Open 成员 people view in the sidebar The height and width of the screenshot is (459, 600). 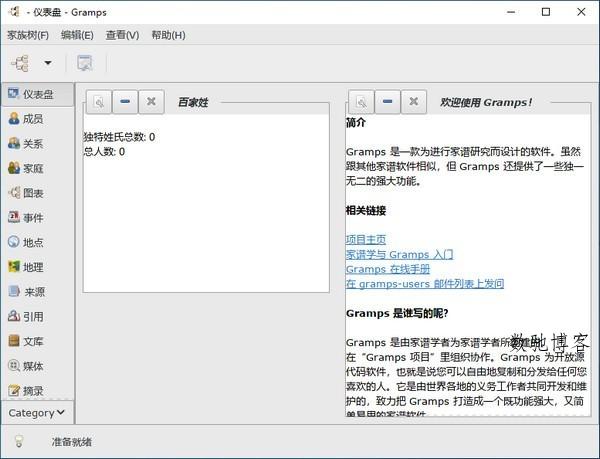click(37, 119)
